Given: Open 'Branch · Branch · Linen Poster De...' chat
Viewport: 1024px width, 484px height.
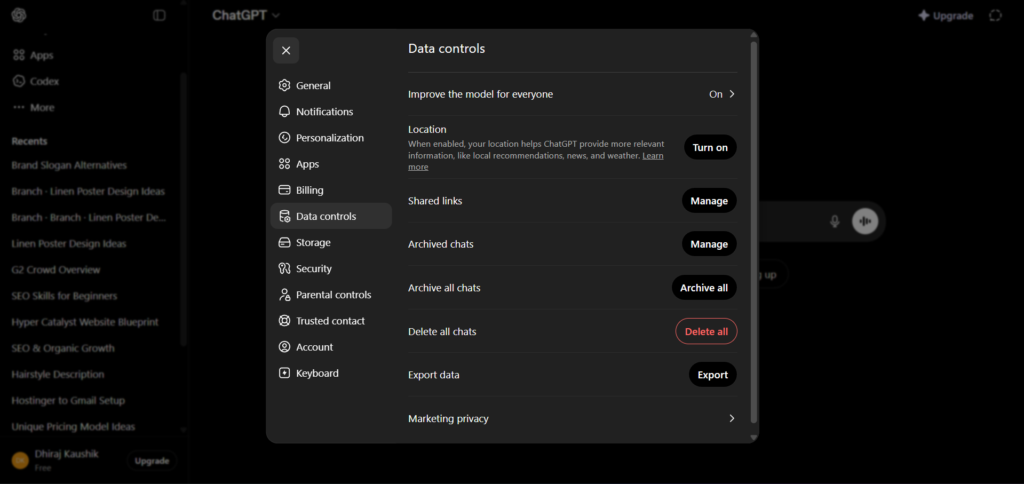Looking at the screenshot, I should click(x=91, y=218).
